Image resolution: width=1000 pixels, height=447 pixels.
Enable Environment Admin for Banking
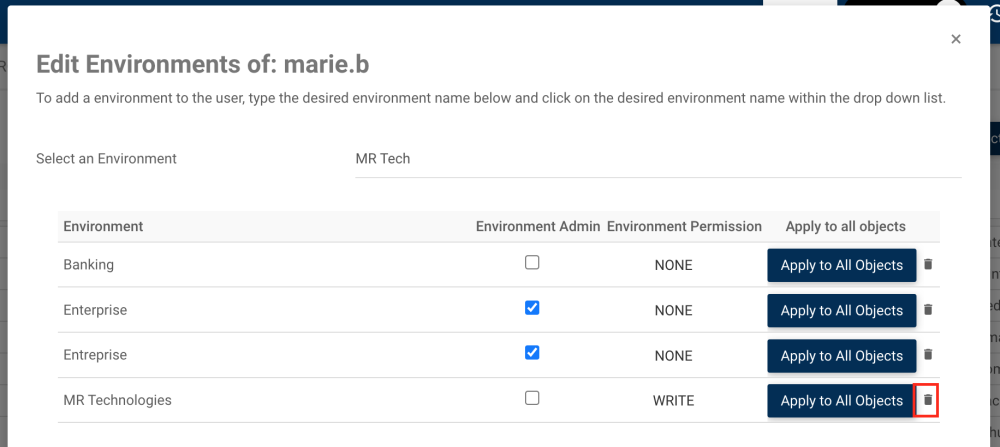[x=532, y=263]
